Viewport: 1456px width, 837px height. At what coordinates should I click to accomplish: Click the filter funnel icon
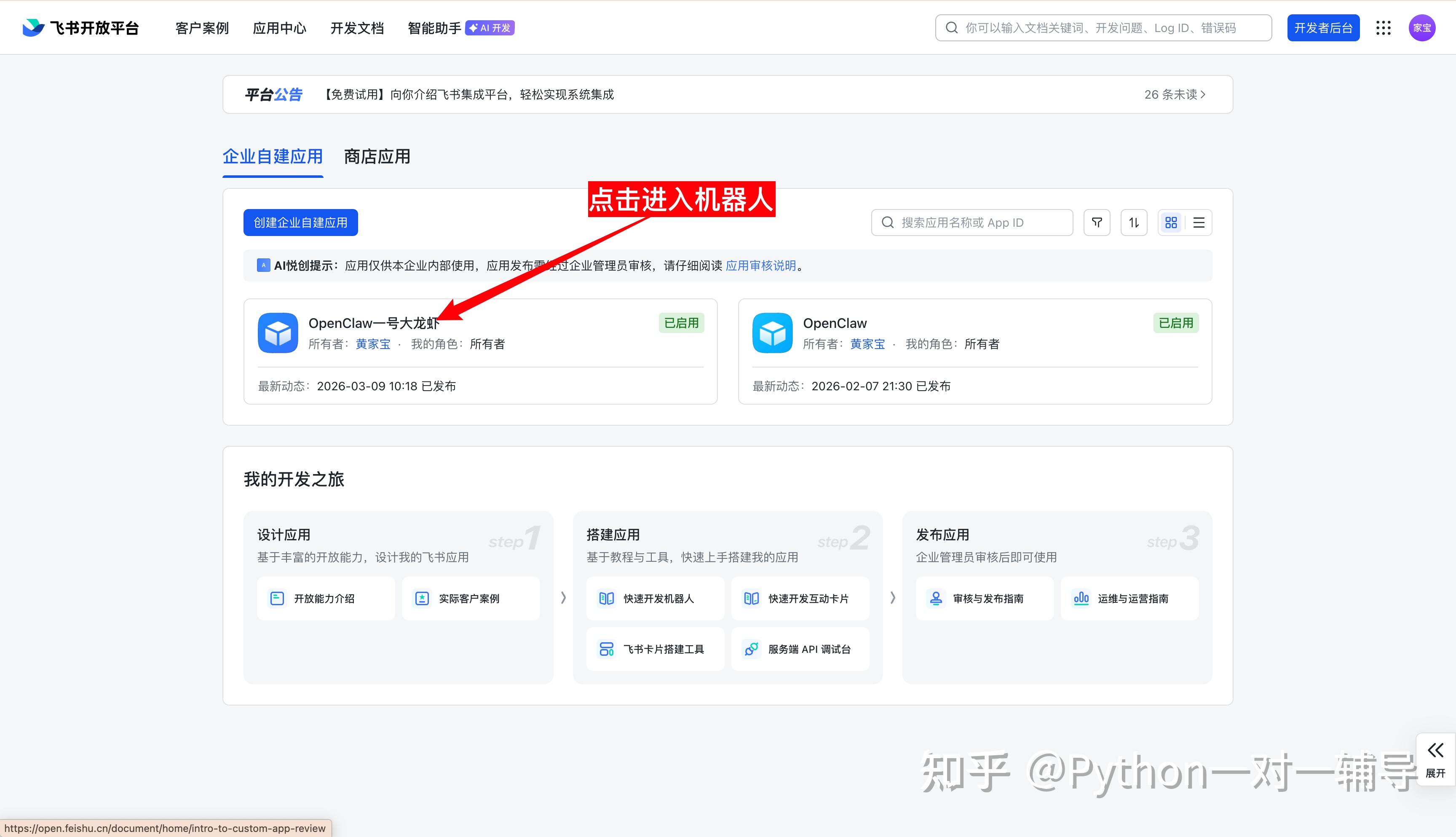pyautogui.click(x=1096, y=223)
